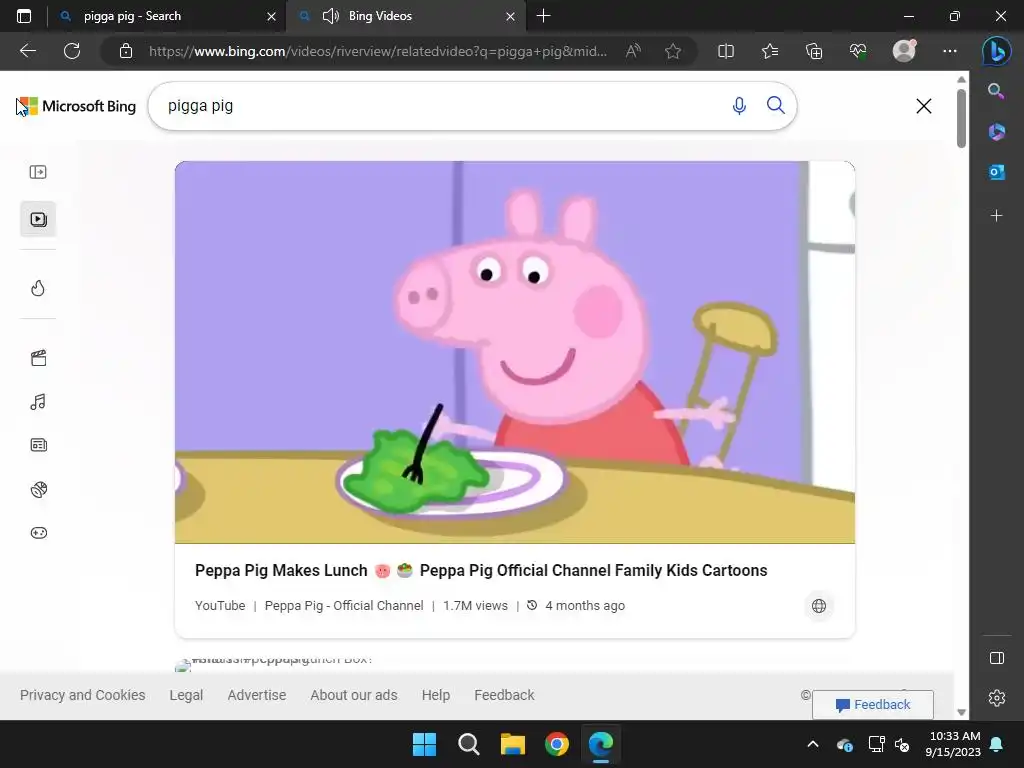Open Trending videos flame icon
Screen dimensions: 1024x768
tap(38, 288)
